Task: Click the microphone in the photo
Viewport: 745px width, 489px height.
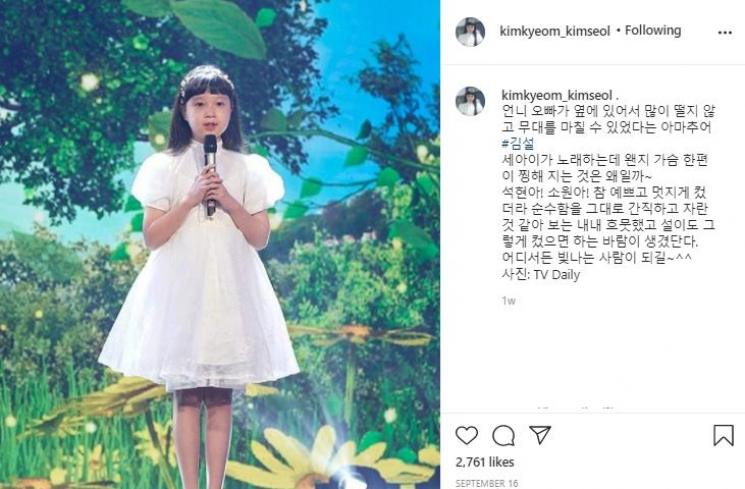Action: point(210,175)
